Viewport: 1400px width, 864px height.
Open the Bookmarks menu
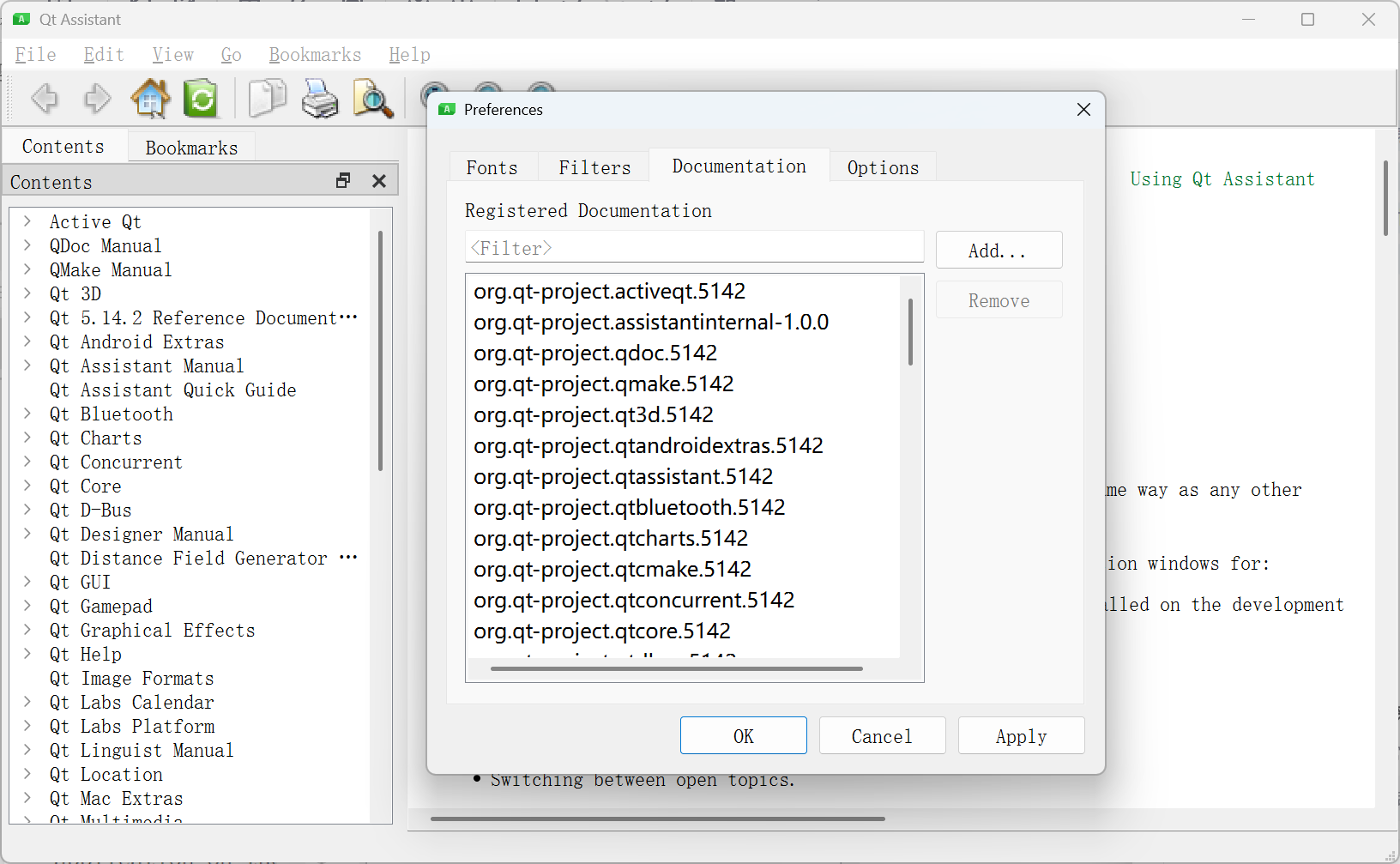point(315,55)
